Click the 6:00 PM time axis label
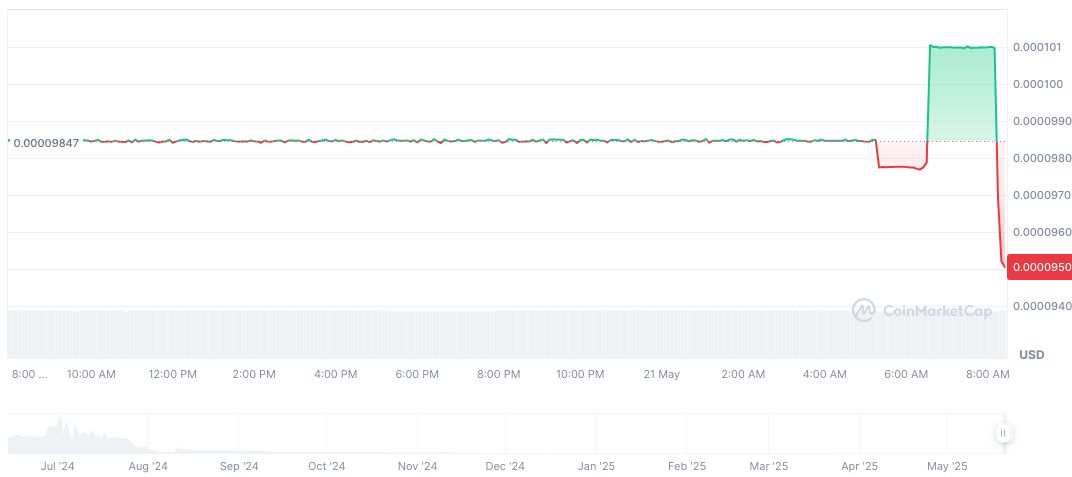Screen dimensions: 1072x477 point(416,374)
